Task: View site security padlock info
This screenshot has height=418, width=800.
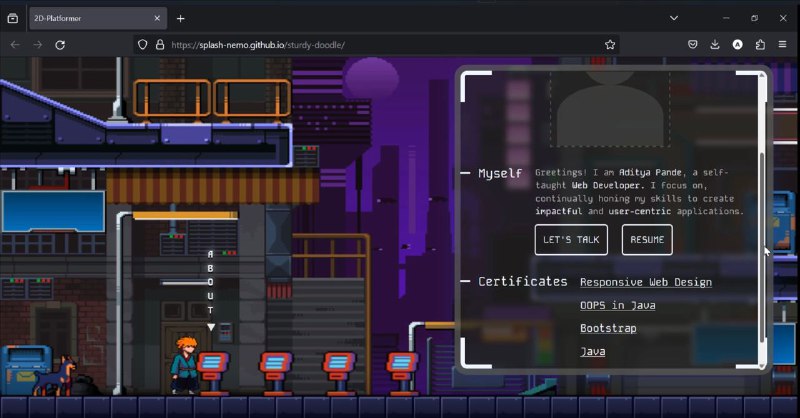Action: (160, 45)
